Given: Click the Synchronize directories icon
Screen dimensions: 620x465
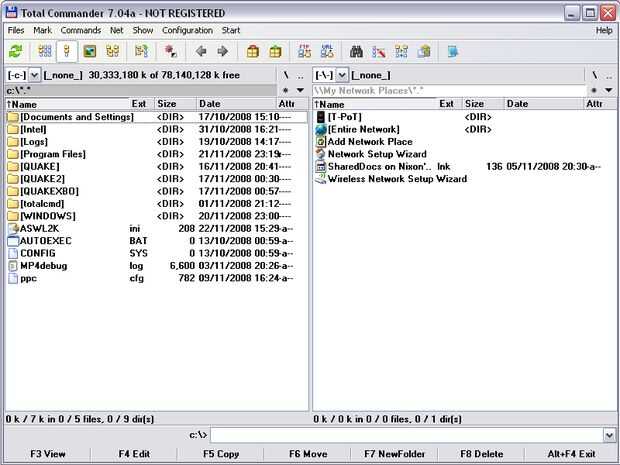Looking at the screenshot, I should coord(401,51).
